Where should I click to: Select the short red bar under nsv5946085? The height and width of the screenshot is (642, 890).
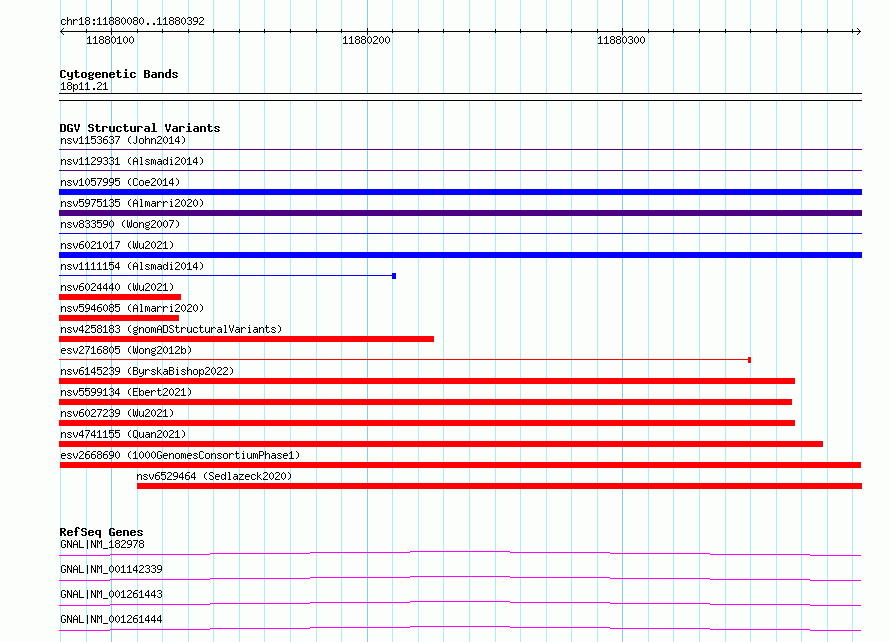[x=119, y=318]
